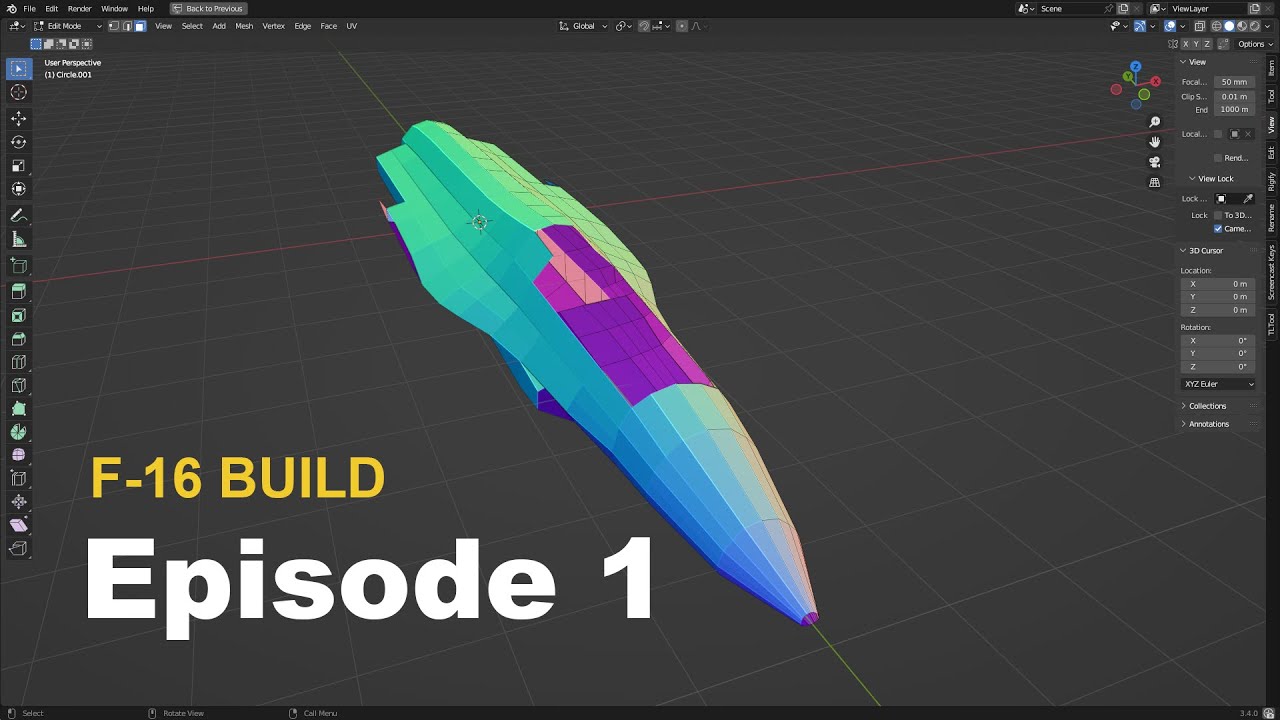Select the Rip Region tool
The width and height of the screenshot is (1280, 720).
pos(18,548)
